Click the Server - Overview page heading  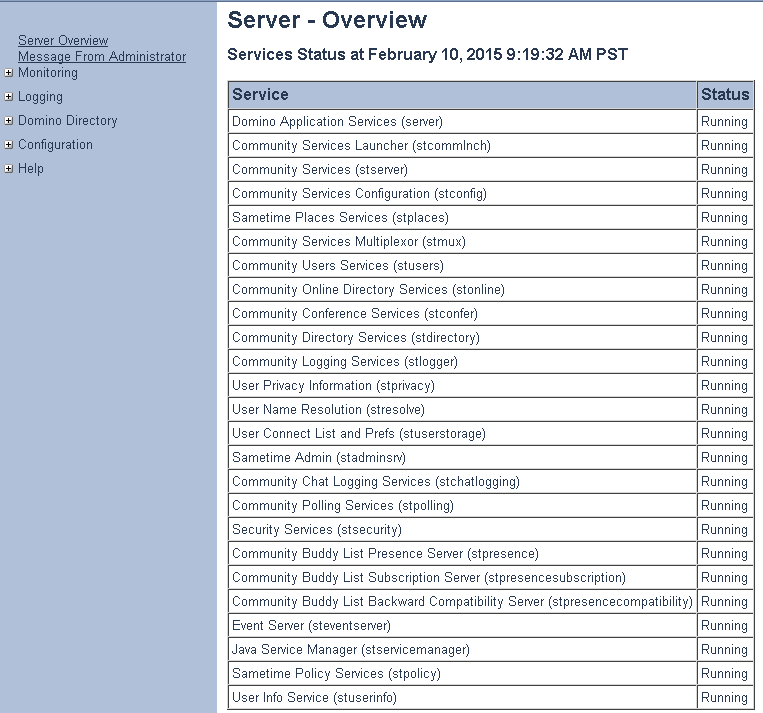click(327, 20)
